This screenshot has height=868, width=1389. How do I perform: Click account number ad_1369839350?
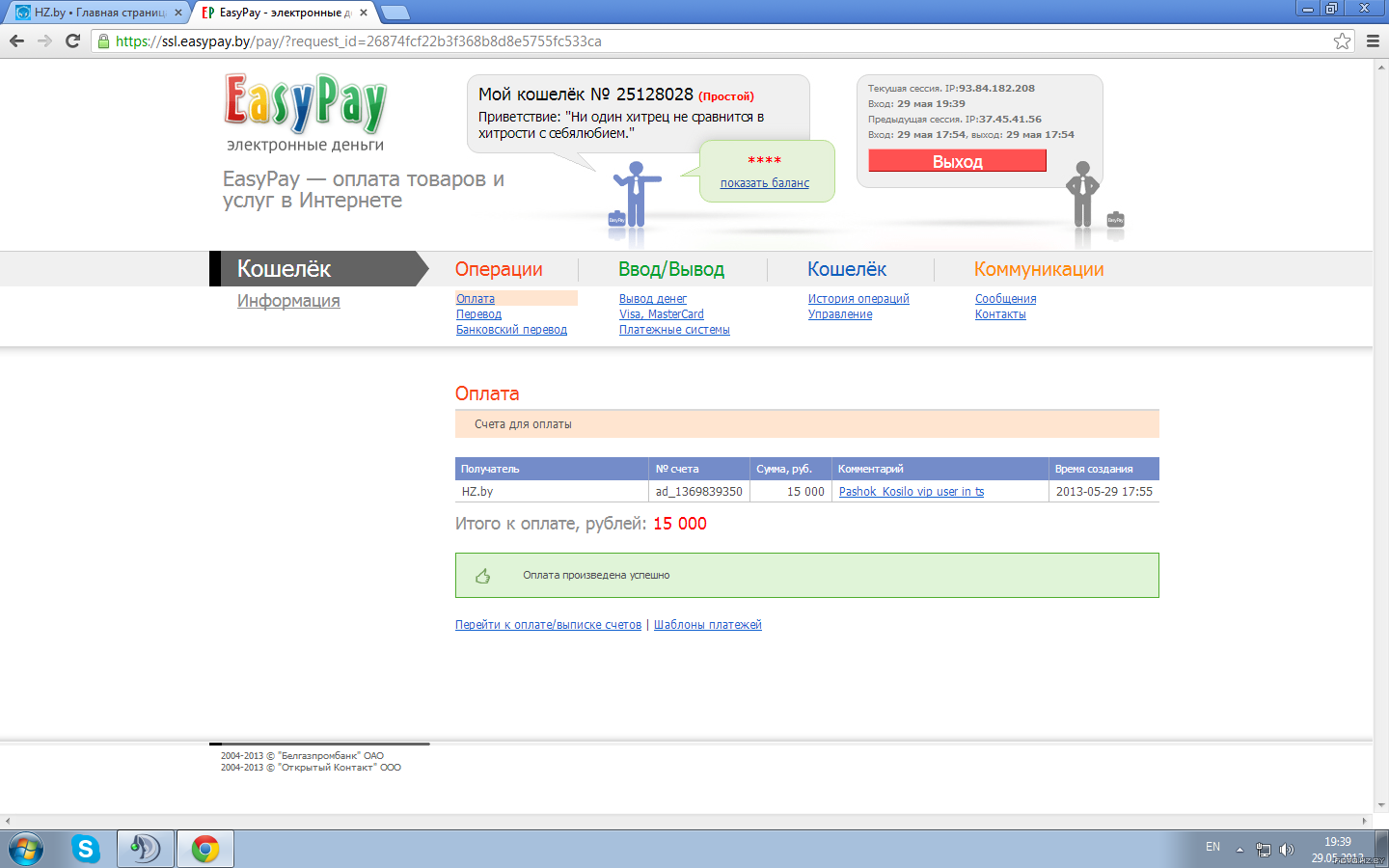point(699,492)
